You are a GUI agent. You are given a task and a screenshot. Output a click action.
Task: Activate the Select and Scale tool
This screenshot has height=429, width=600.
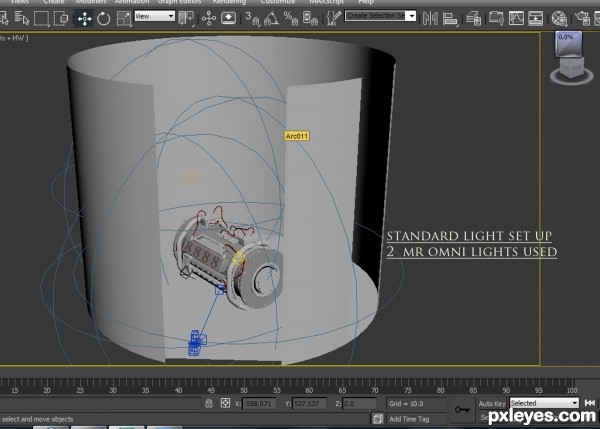coord(124,18)
